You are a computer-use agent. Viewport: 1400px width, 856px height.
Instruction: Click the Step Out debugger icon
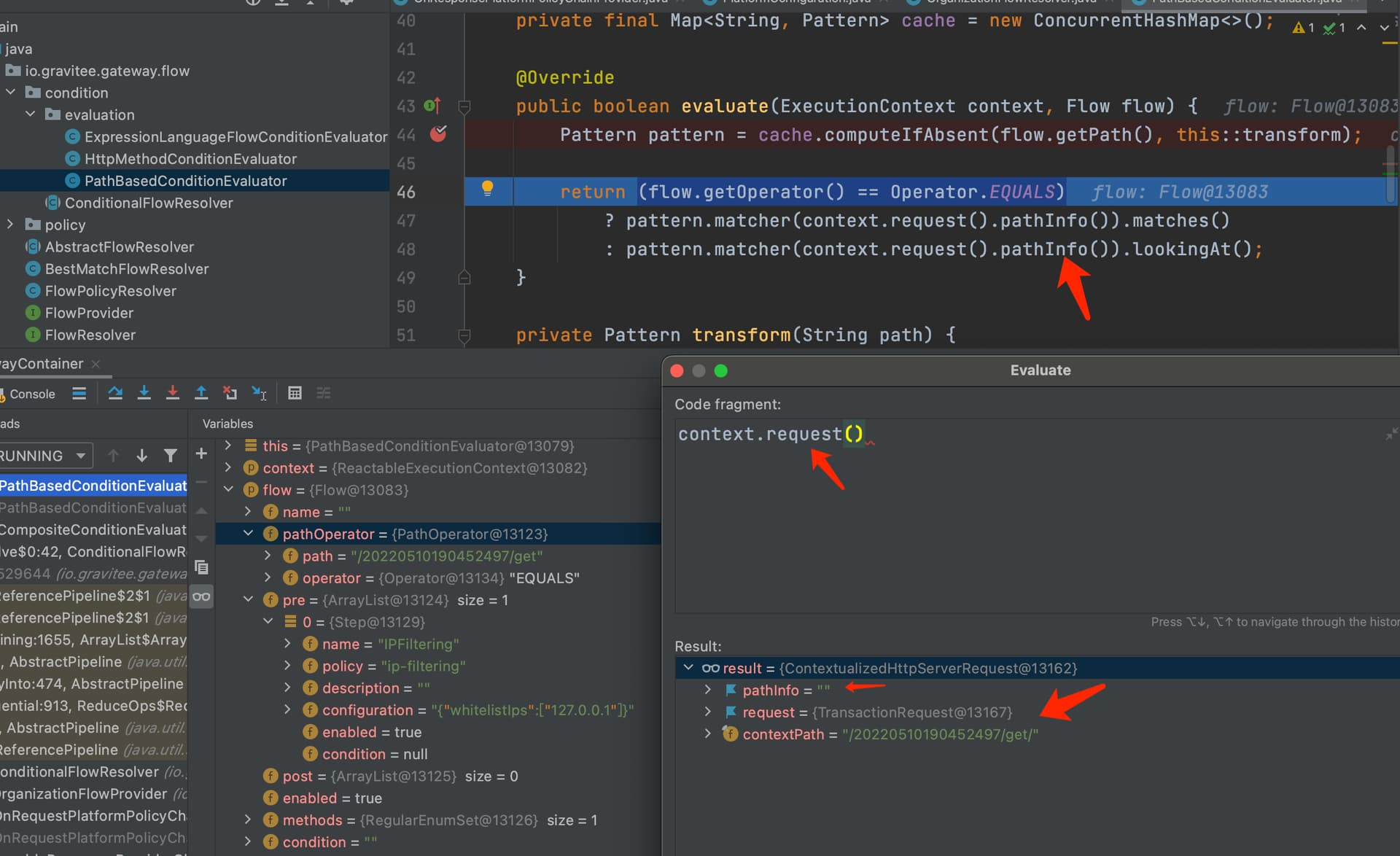(x=202, y=394)
